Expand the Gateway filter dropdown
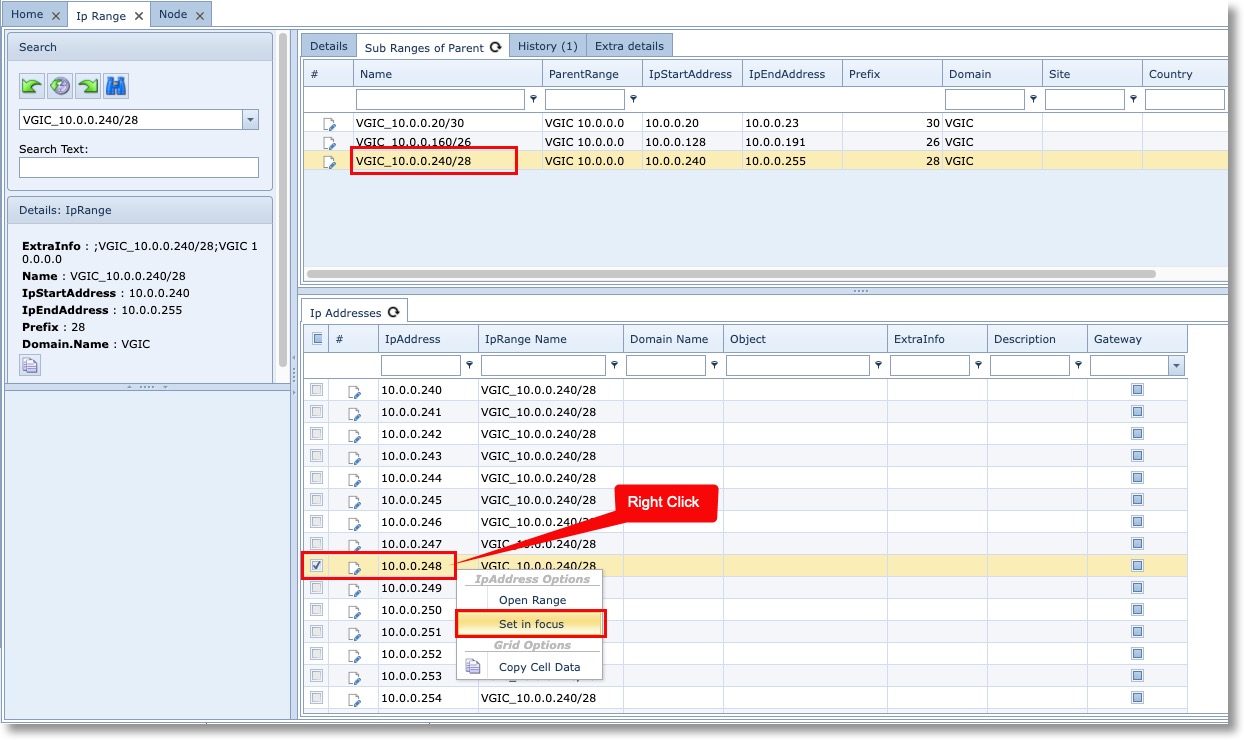 1176,366
